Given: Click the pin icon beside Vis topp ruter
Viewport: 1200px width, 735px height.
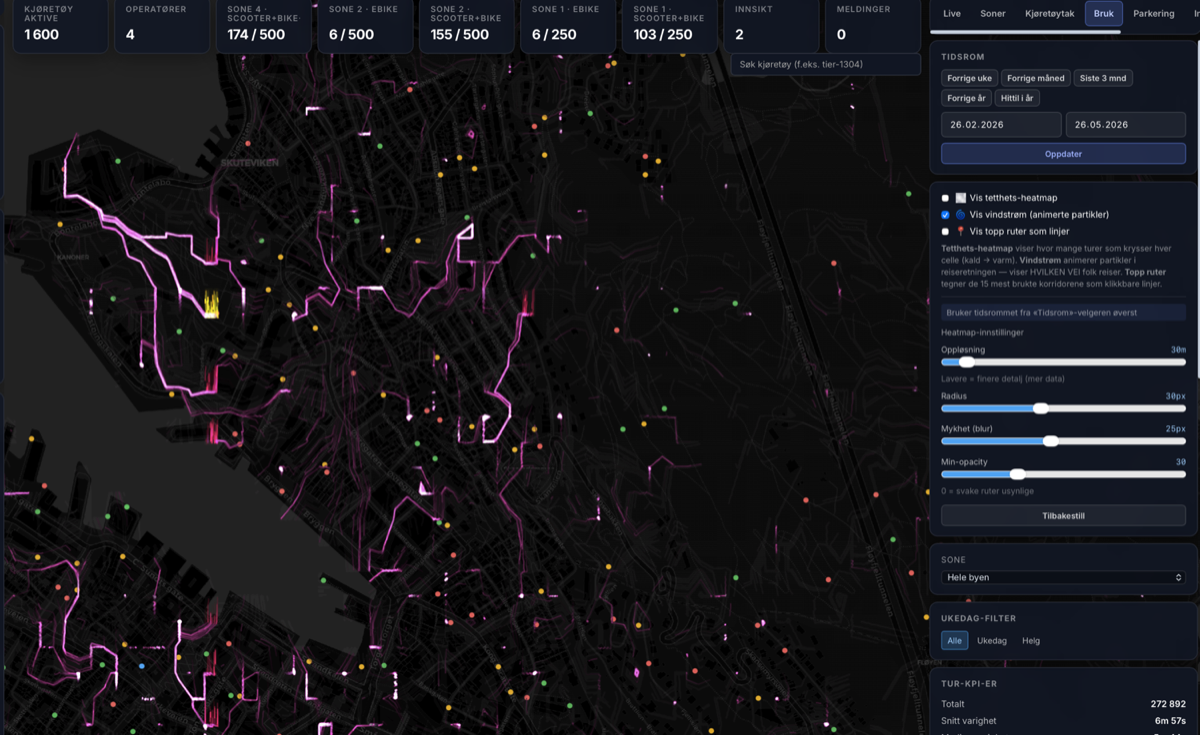Looking at the screenshot, I should pyautogui.click(x=960, y=231).
